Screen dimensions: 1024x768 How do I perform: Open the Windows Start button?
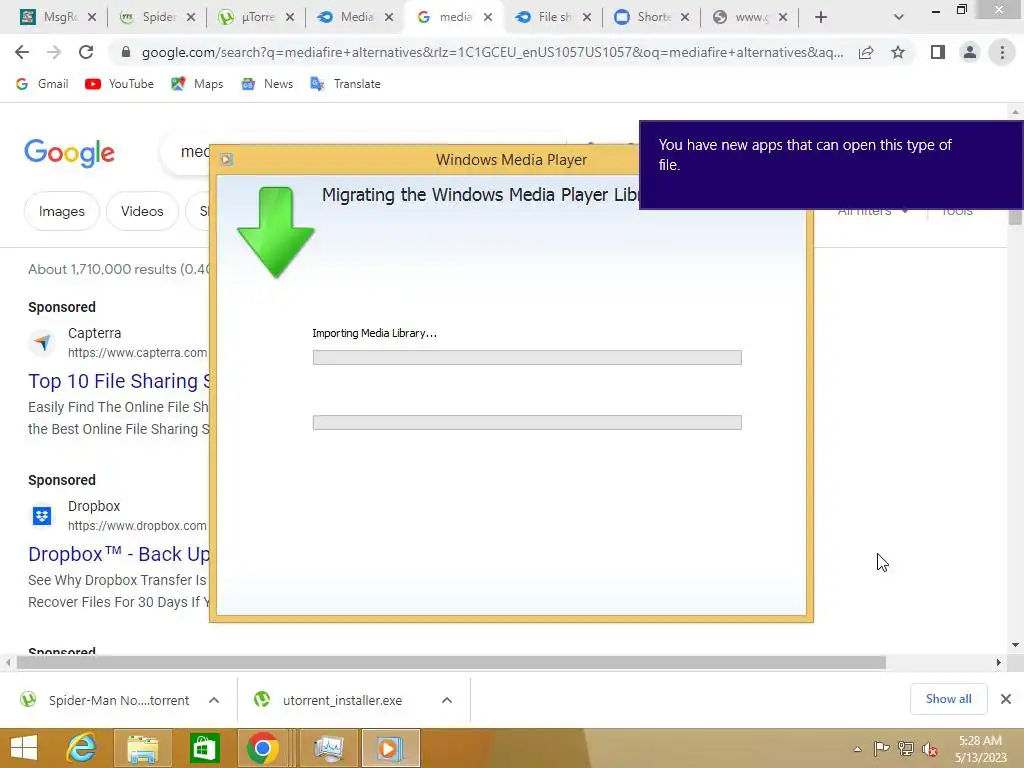24,748
